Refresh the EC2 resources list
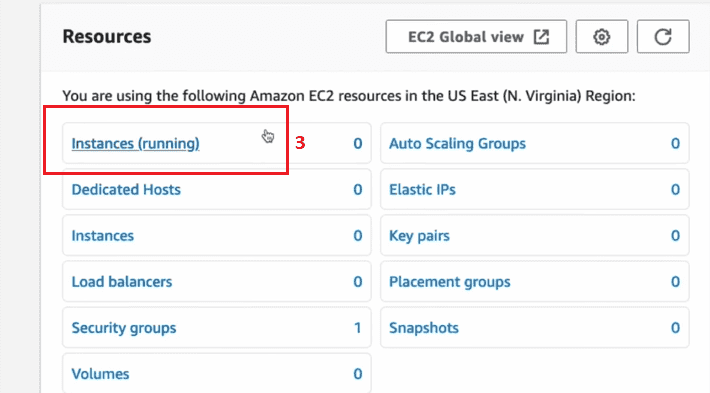This screenshot has height=393, width=710. (x=663, y=37)
